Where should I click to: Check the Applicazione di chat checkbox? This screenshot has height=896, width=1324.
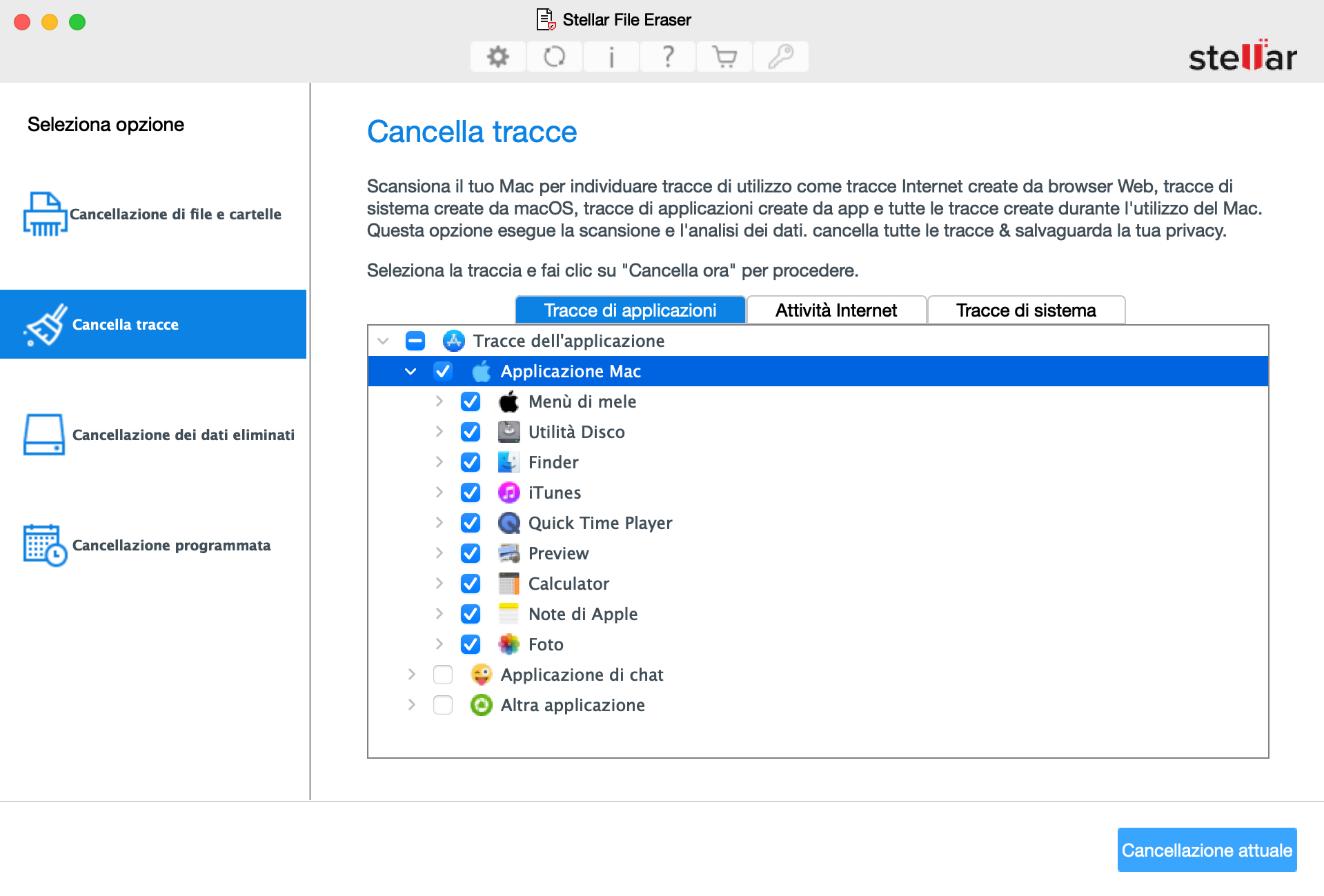click(x=443, y=675)
